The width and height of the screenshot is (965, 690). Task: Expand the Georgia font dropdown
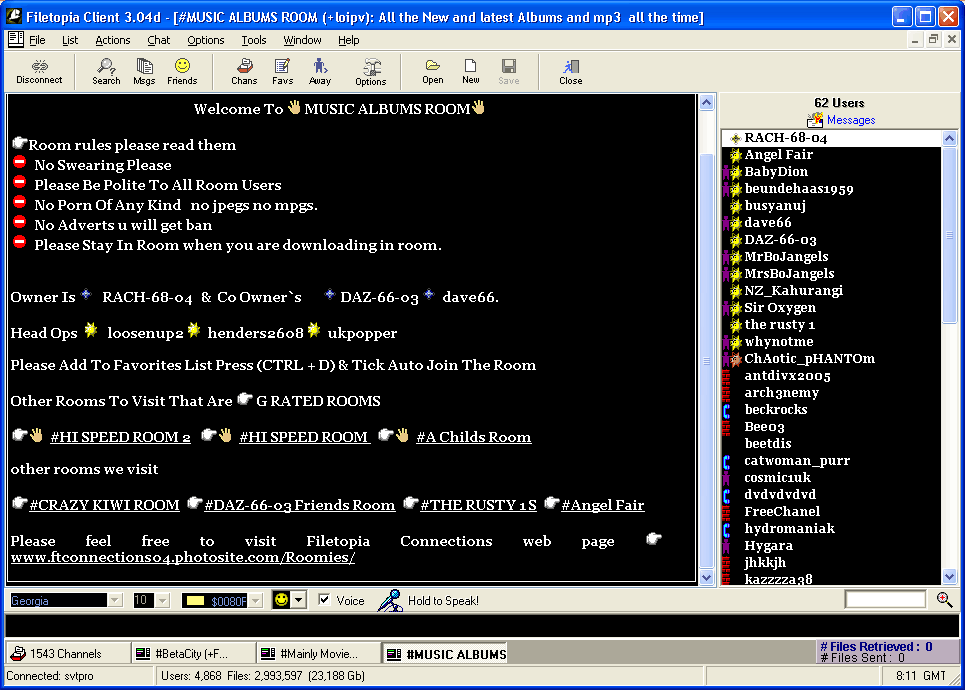pyautogui.click(x=114, y=600)
